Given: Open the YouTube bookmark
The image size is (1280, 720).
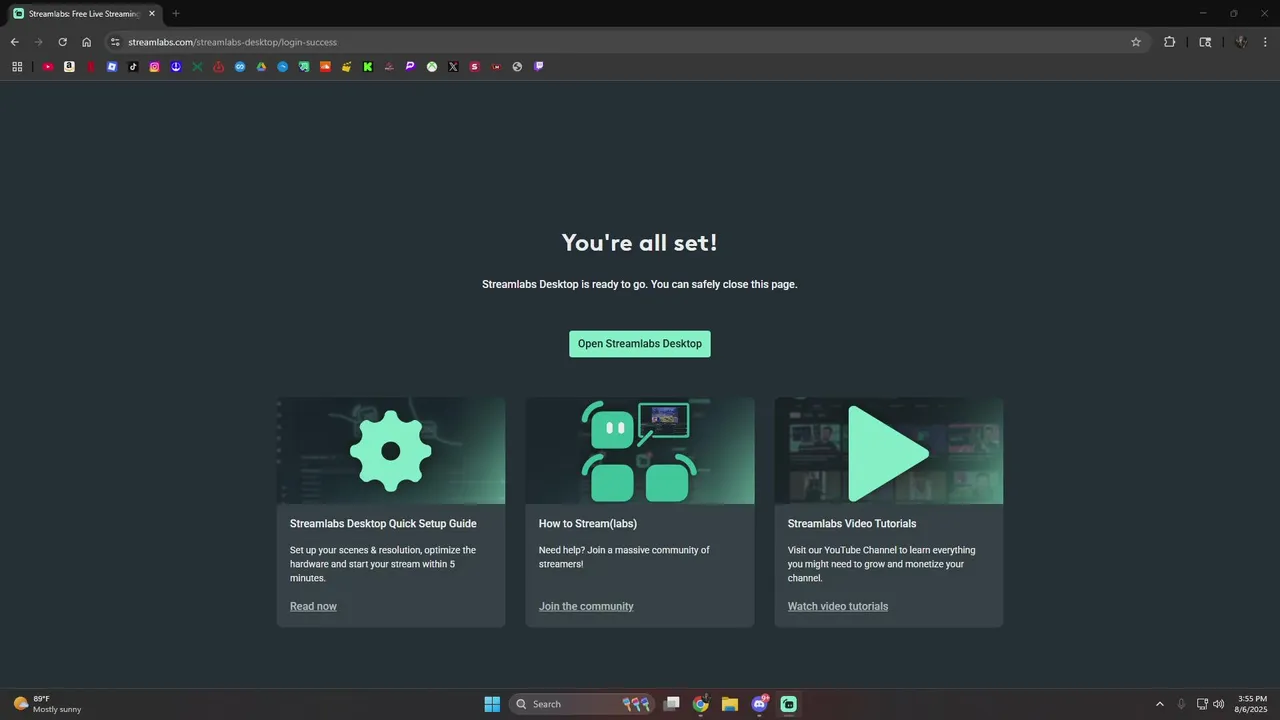Looking at the screenshot, I should click(48, 67).
